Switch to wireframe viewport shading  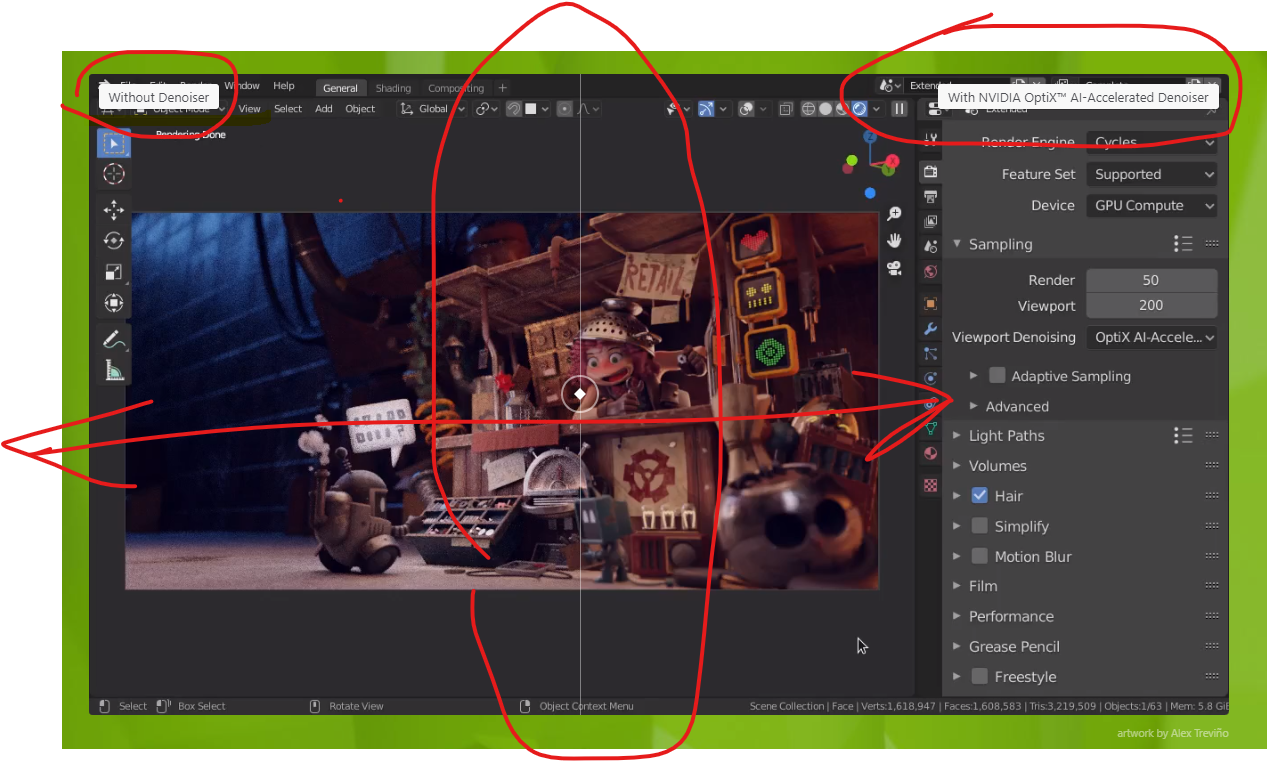(809, 109)
